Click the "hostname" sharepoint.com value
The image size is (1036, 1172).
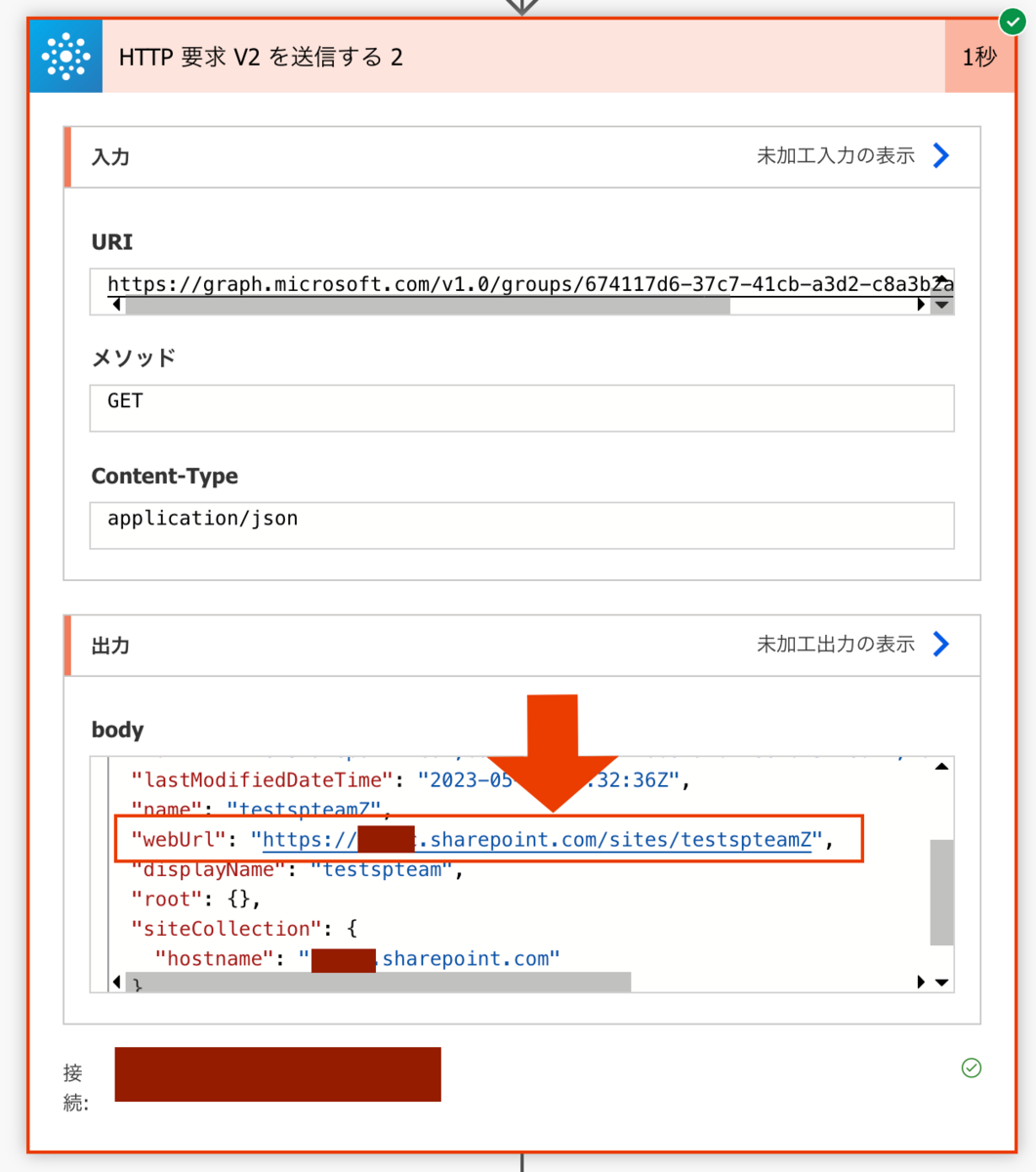click(430, 959)
